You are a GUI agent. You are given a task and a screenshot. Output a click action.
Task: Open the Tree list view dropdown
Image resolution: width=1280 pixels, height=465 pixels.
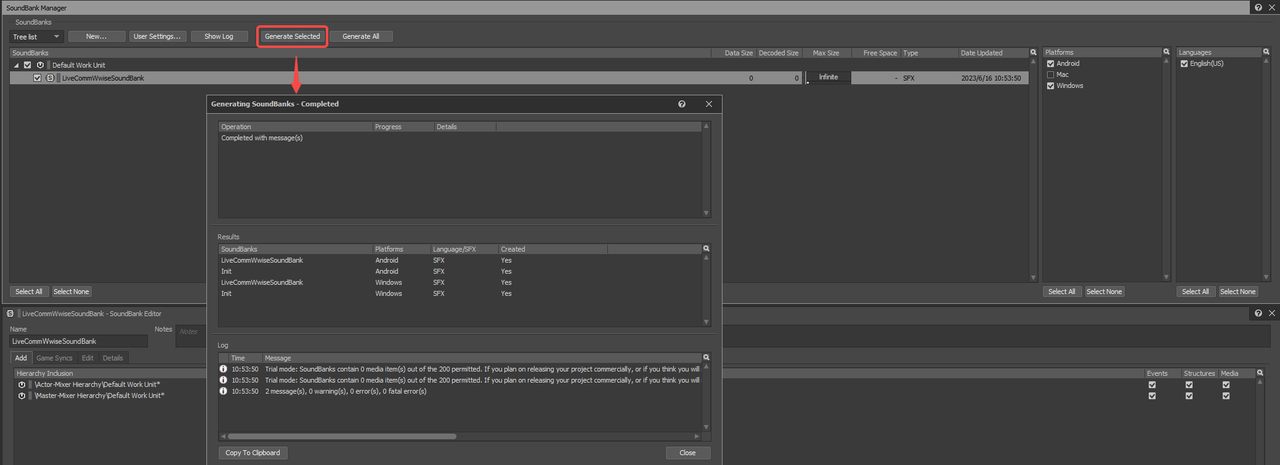coord(37,36)
